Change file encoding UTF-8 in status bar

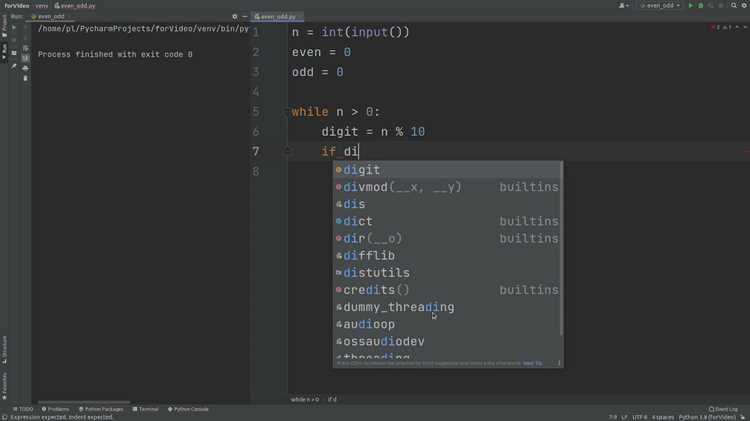point(640,417)
